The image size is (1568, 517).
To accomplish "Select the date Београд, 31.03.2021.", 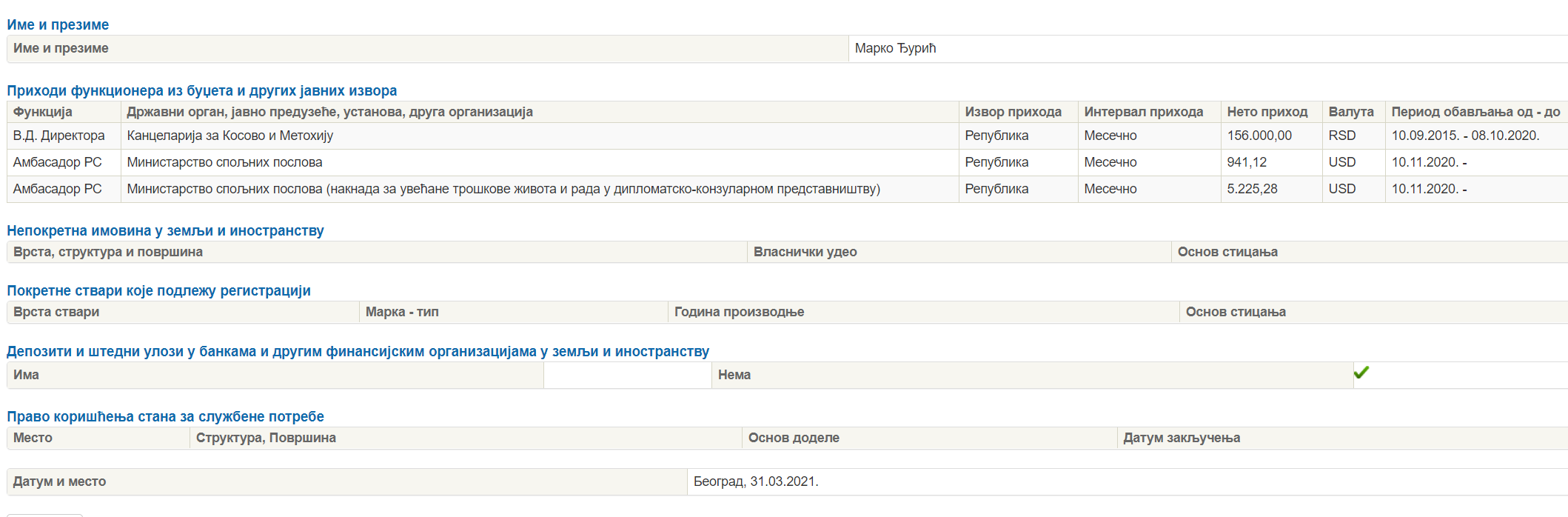I will [x=755, y=481].
